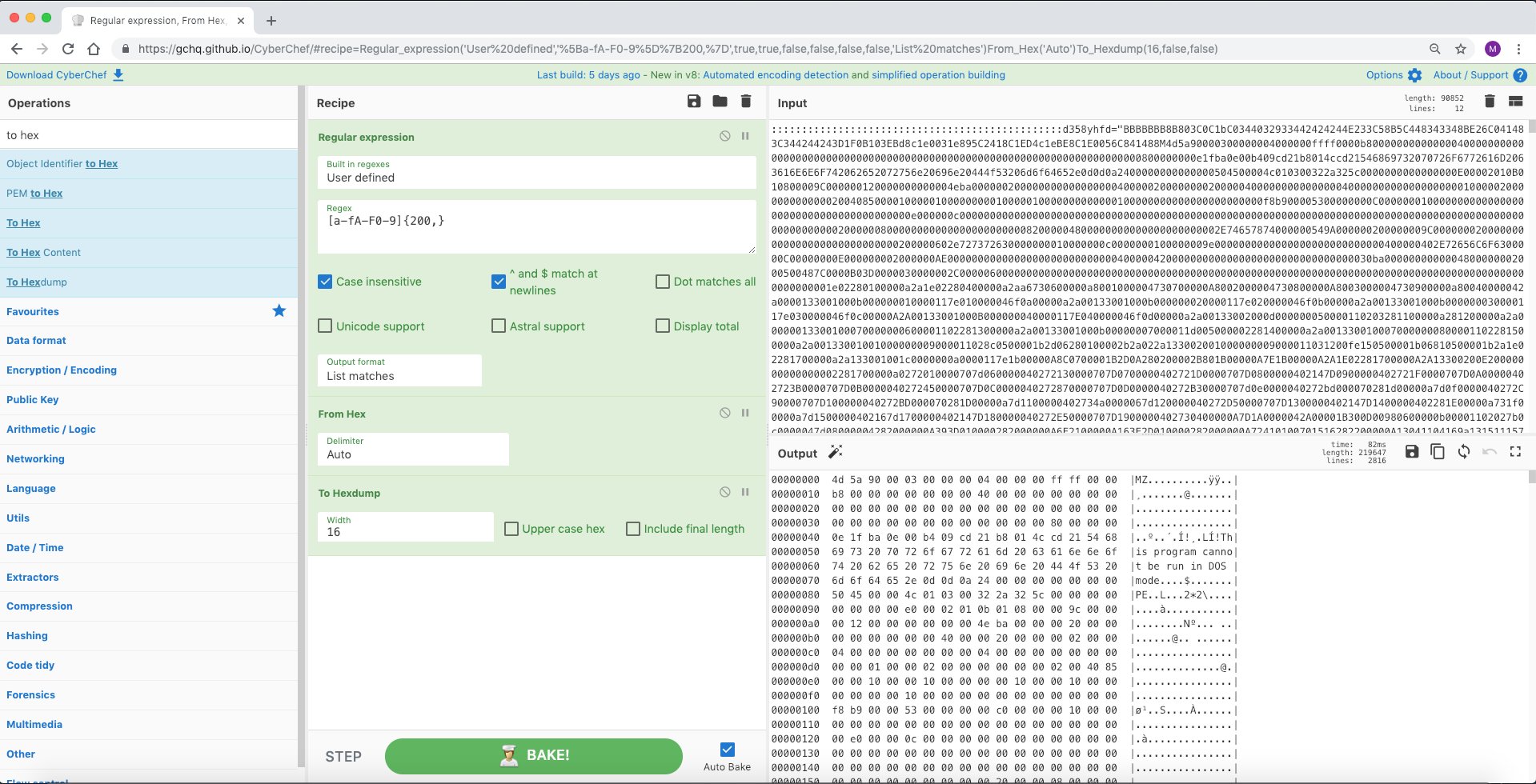Set breakpoint on From Hex operation

(745, 413)
